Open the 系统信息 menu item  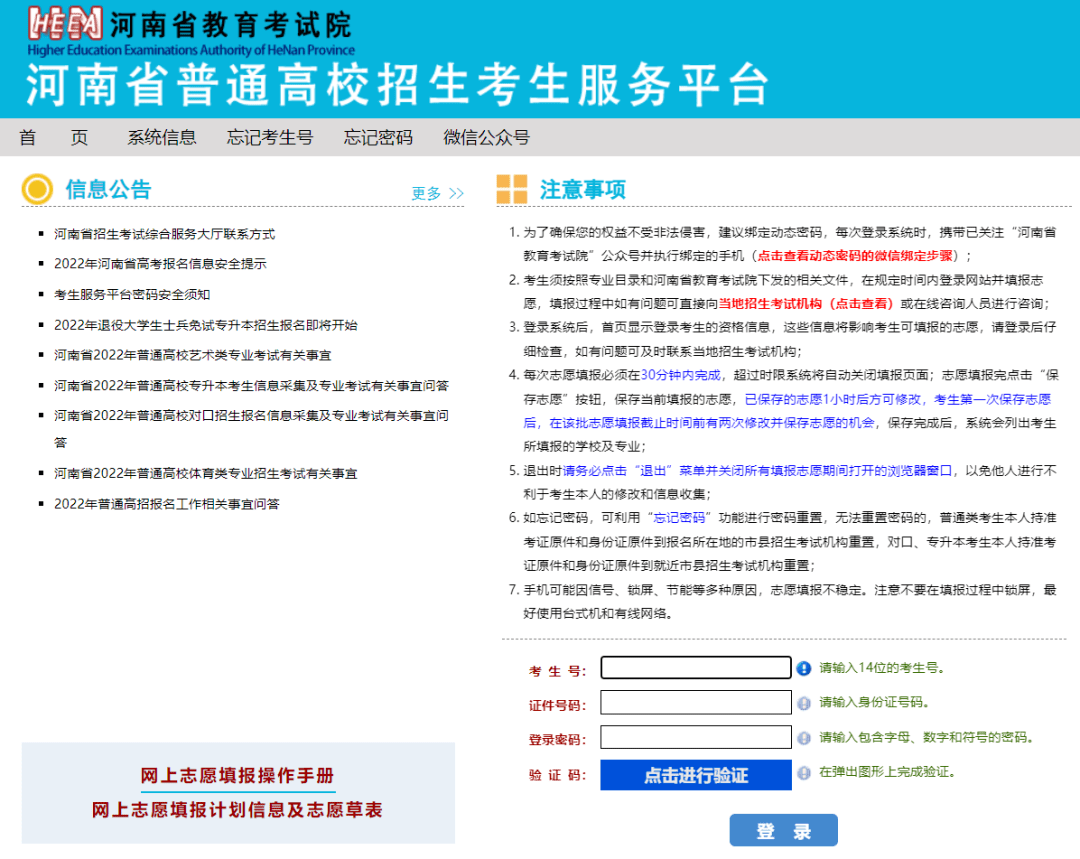[x=162, y=136]
